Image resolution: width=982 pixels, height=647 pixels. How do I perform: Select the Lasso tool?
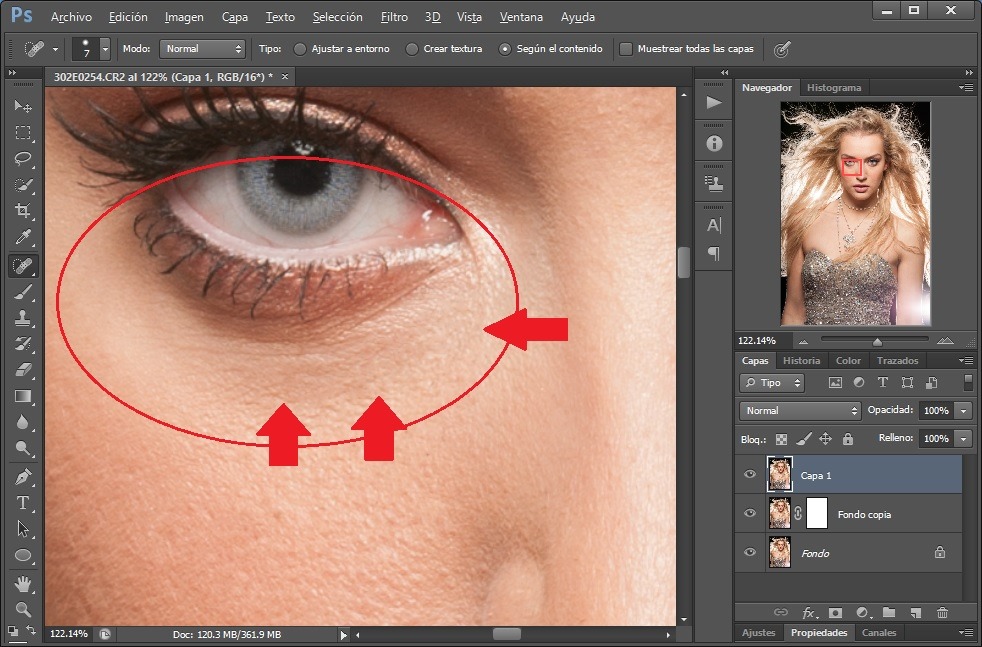(x=22, y=159)
